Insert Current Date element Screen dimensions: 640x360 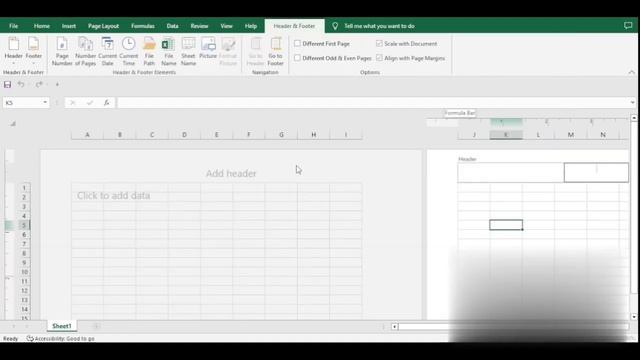[x=107, y=51]
